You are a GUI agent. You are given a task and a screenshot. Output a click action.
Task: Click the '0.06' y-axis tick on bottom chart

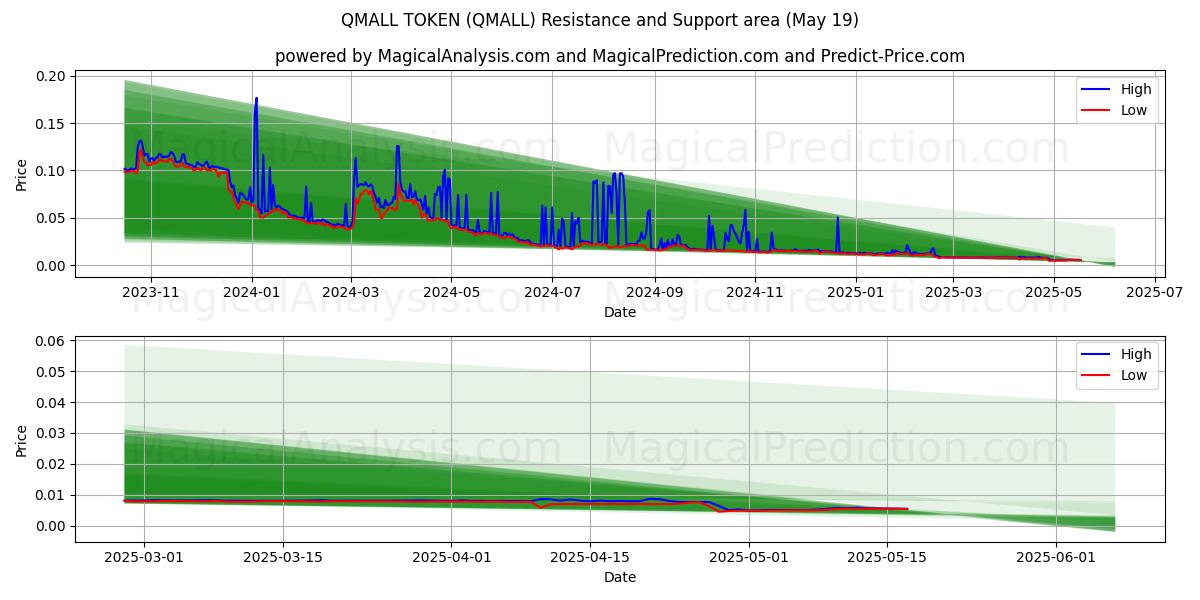[x=53, y=341]
